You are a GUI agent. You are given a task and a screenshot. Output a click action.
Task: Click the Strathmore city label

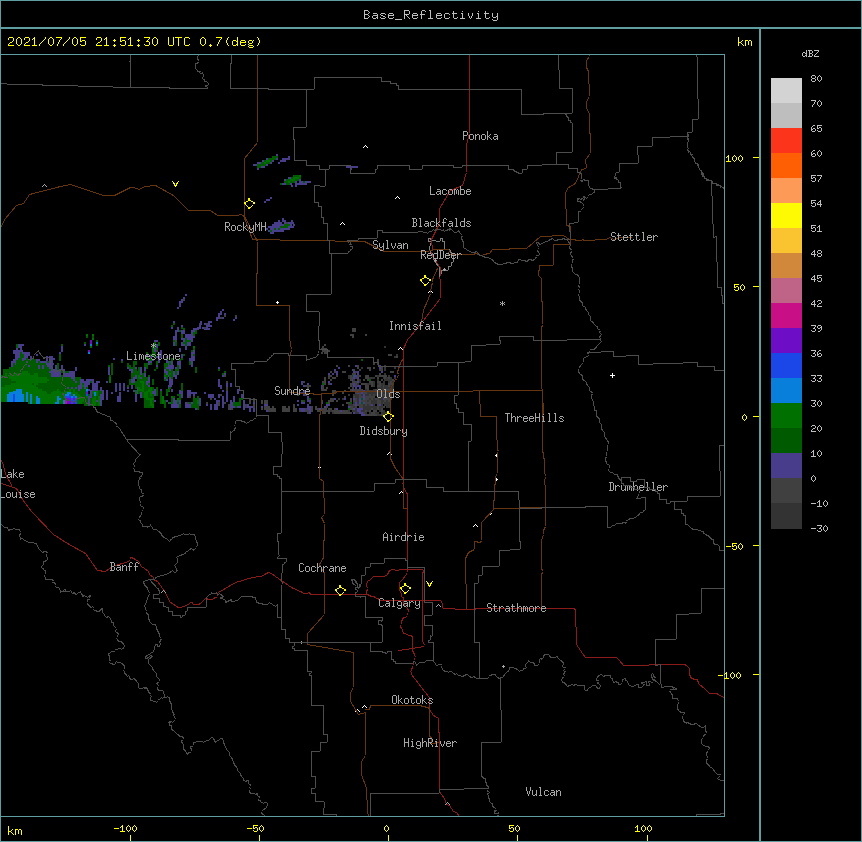(x=516, y=608)
